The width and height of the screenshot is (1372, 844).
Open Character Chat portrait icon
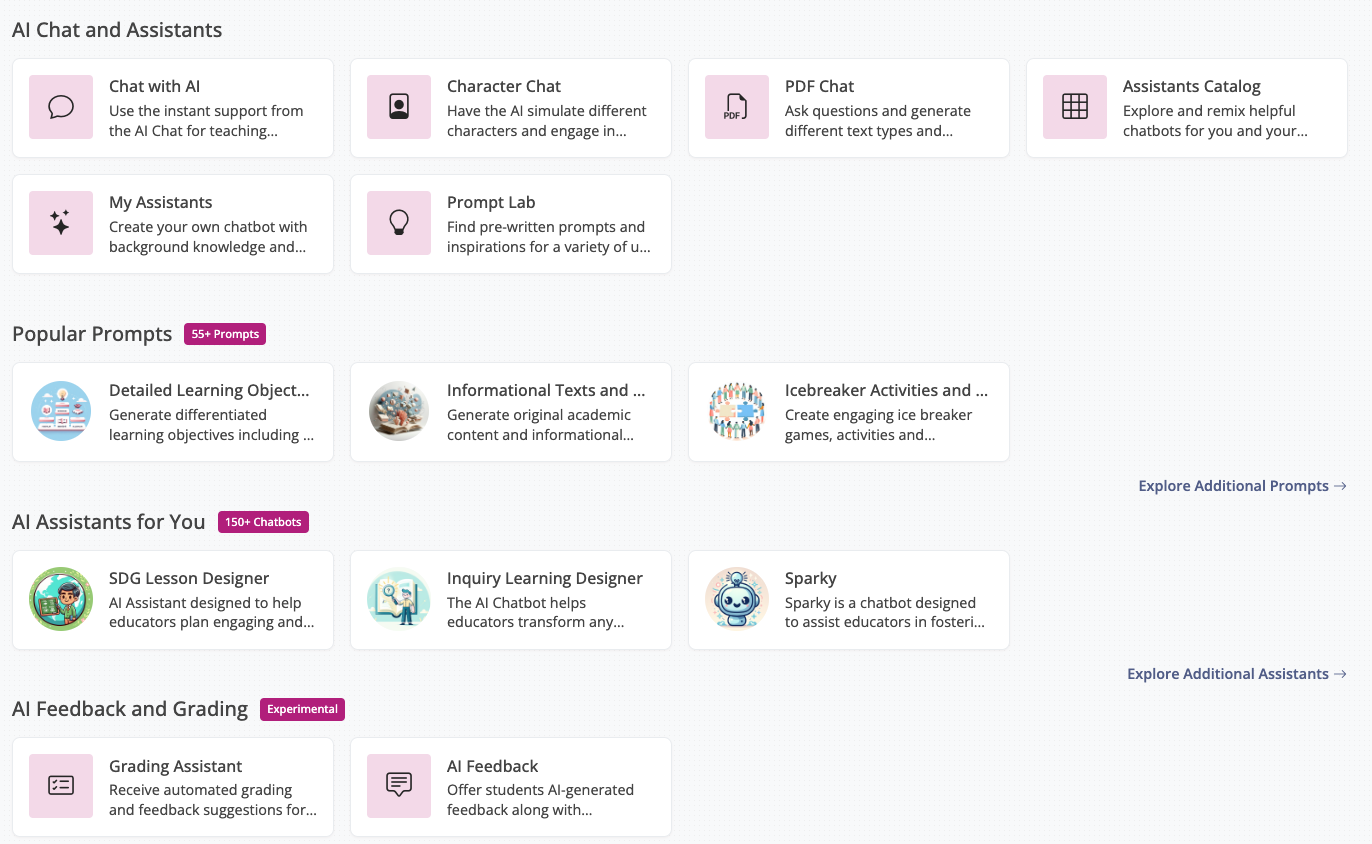[x=399, y=107]
